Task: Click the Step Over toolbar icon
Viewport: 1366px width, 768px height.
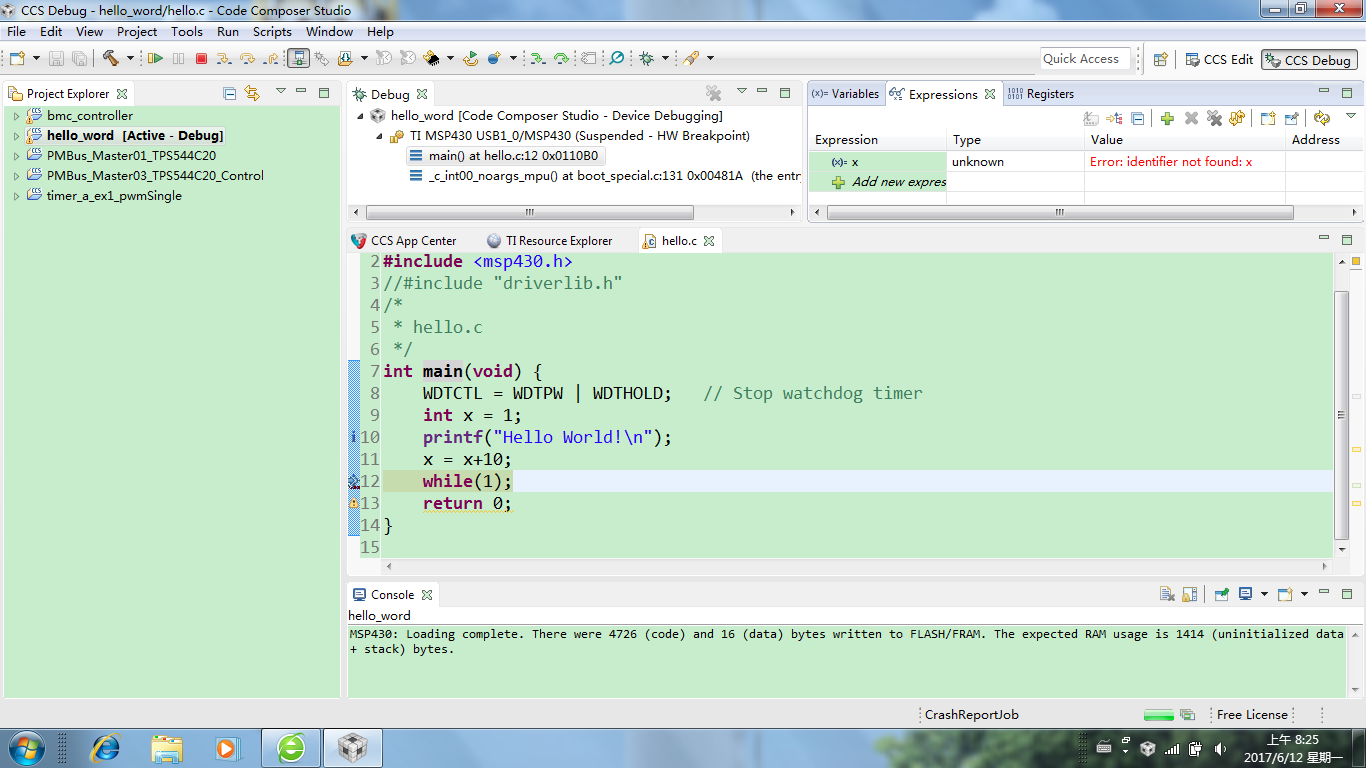Action: click(x=247, y=59)
